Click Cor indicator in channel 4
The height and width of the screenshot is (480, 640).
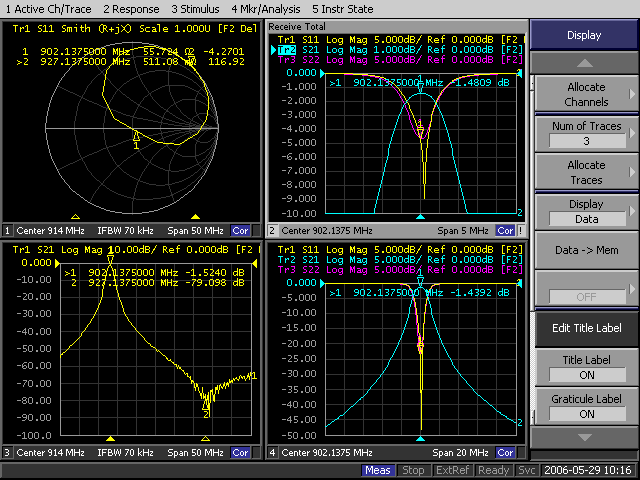click(x=505, y=453)
